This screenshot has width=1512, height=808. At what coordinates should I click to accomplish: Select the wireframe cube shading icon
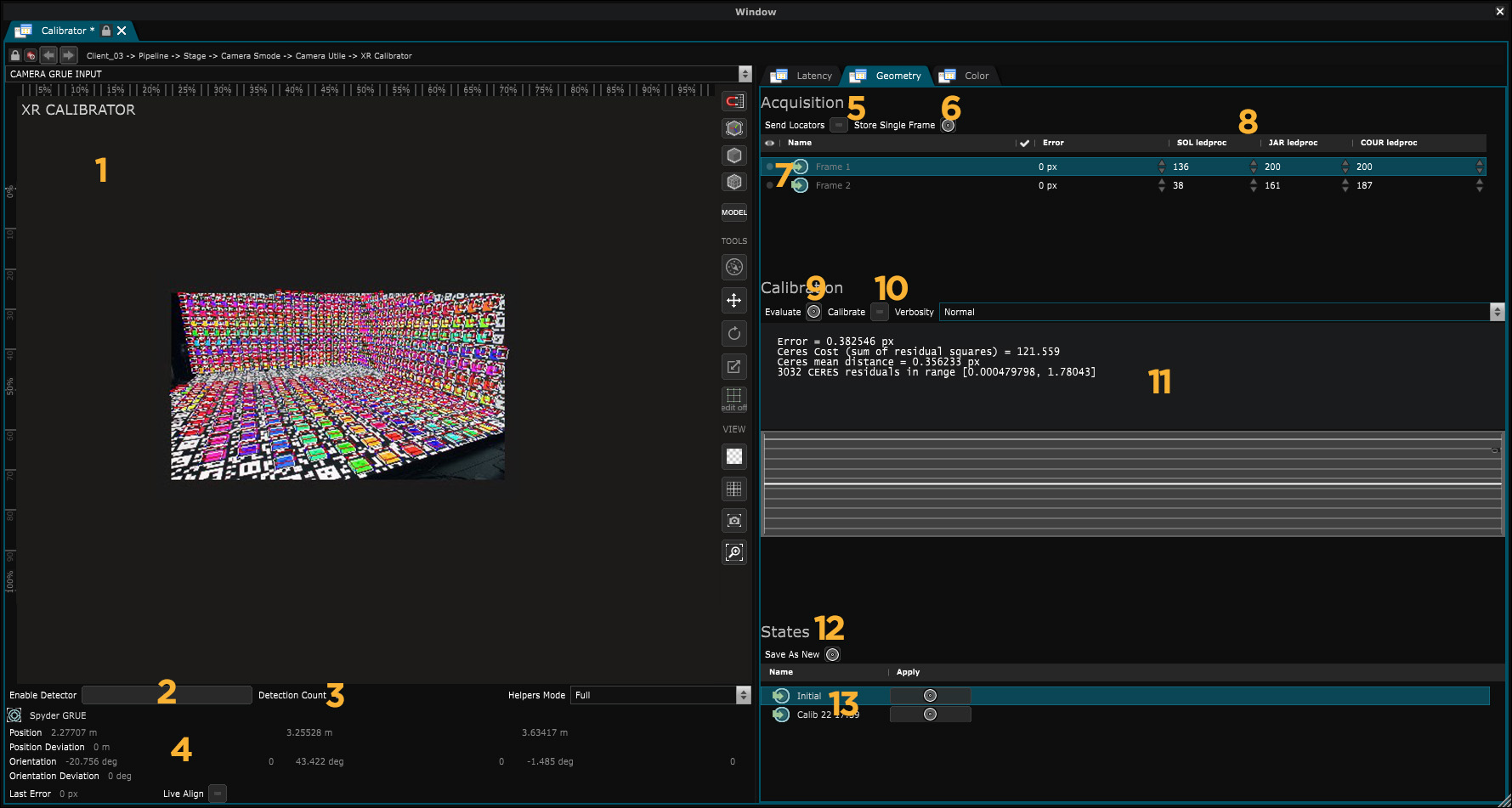click(734, 182)
